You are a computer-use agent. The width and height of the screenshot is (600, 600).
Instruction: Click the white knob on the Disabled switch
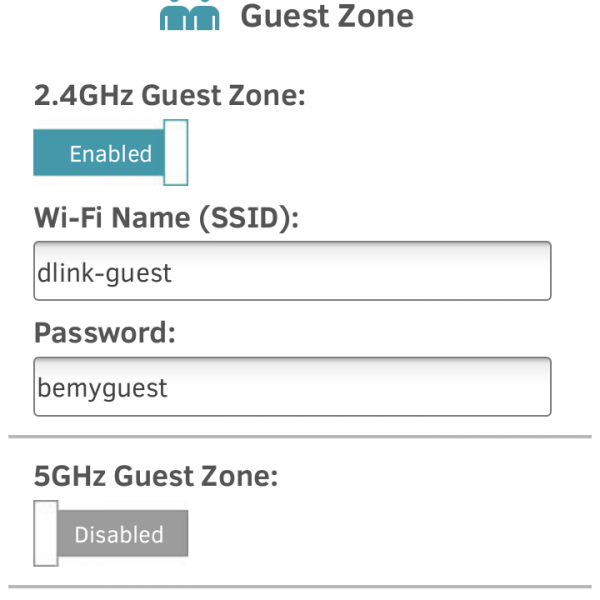click(45, 534)
